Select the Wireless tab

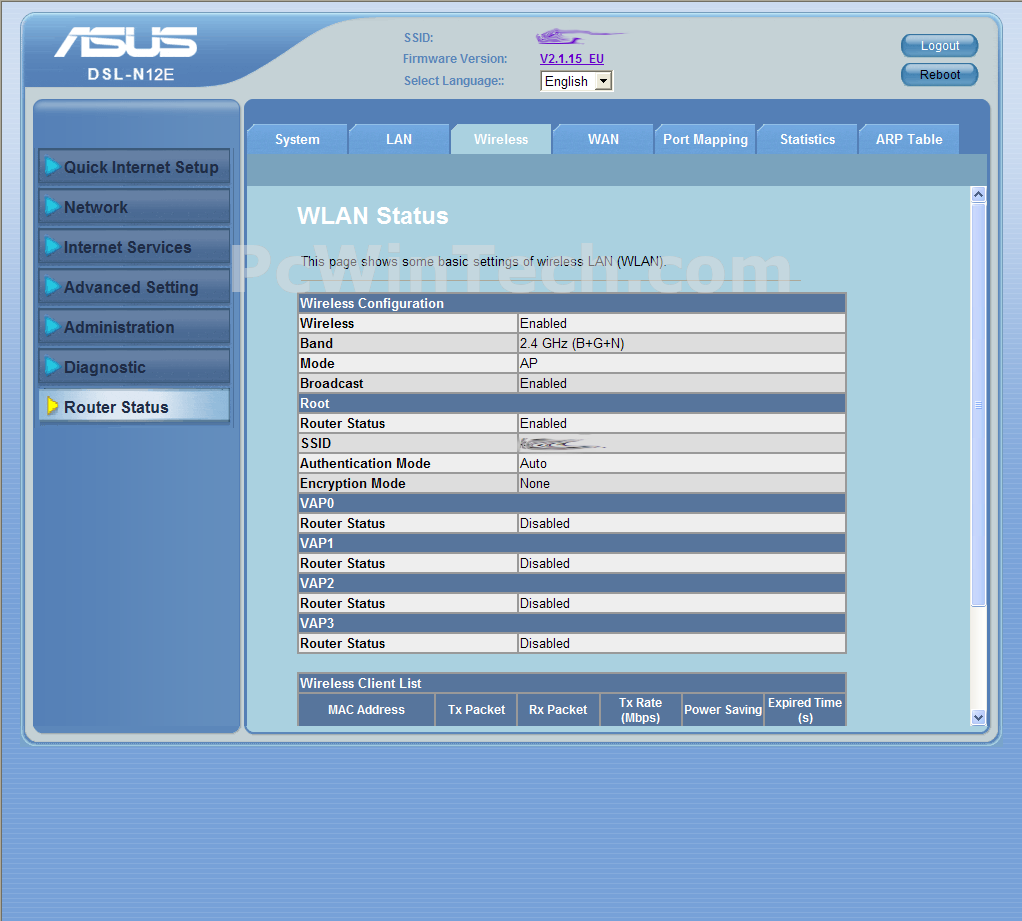501,139
